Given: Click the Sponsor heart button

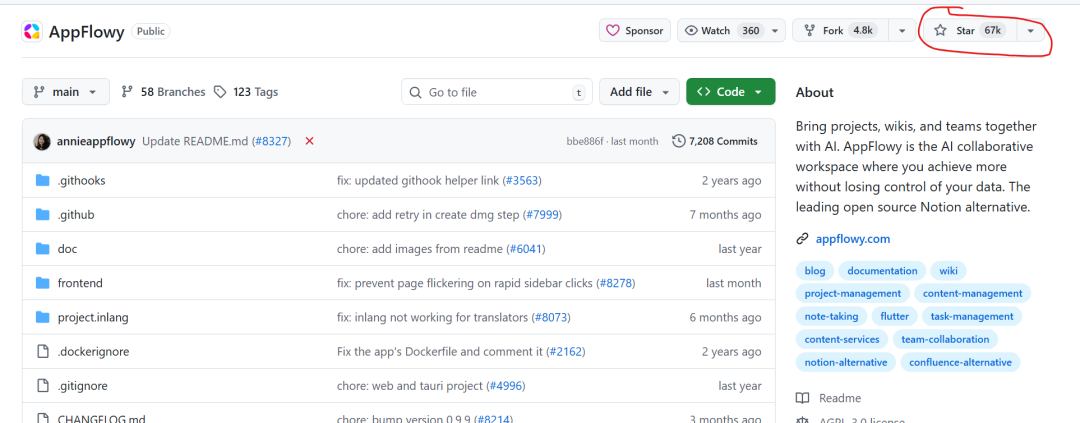Looking at the screenshot, I should point(634,30).
